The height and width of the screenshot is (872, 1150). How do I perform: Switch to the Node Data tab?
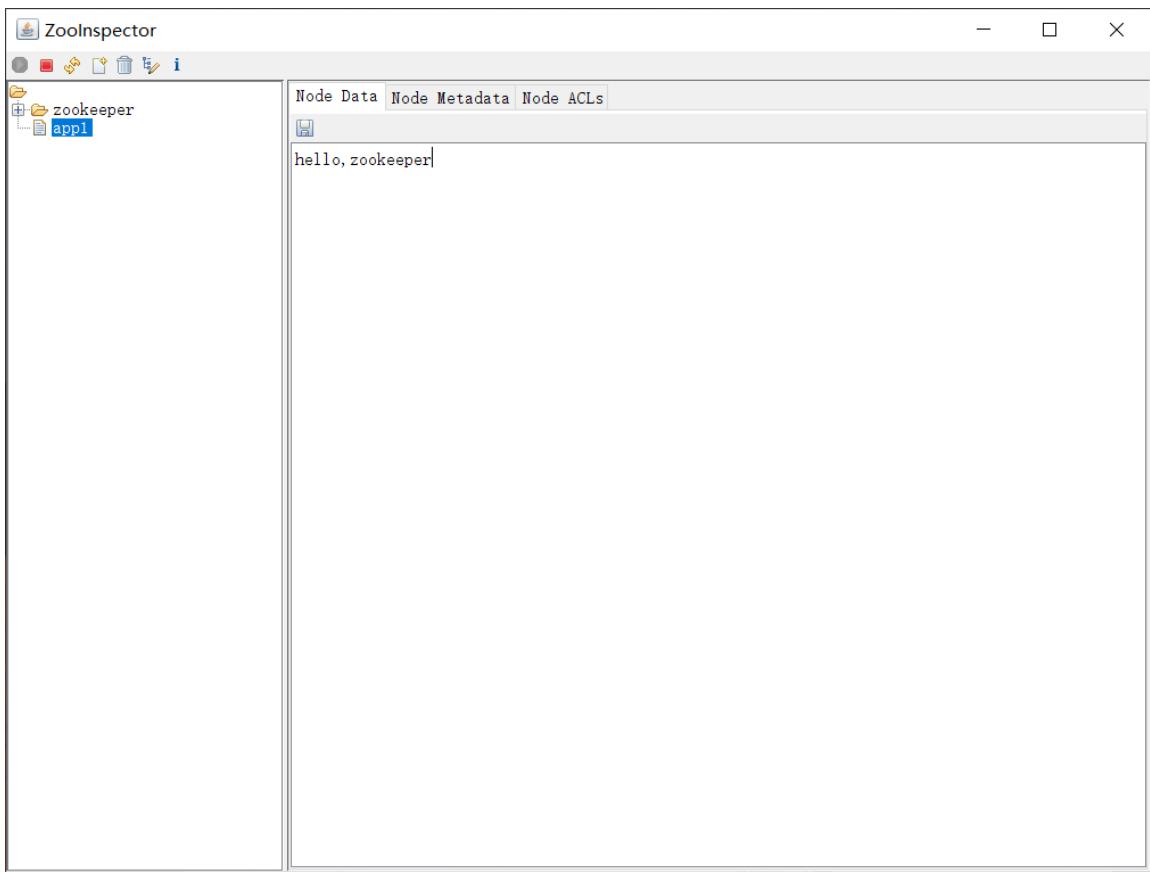(x=337, y=96)
